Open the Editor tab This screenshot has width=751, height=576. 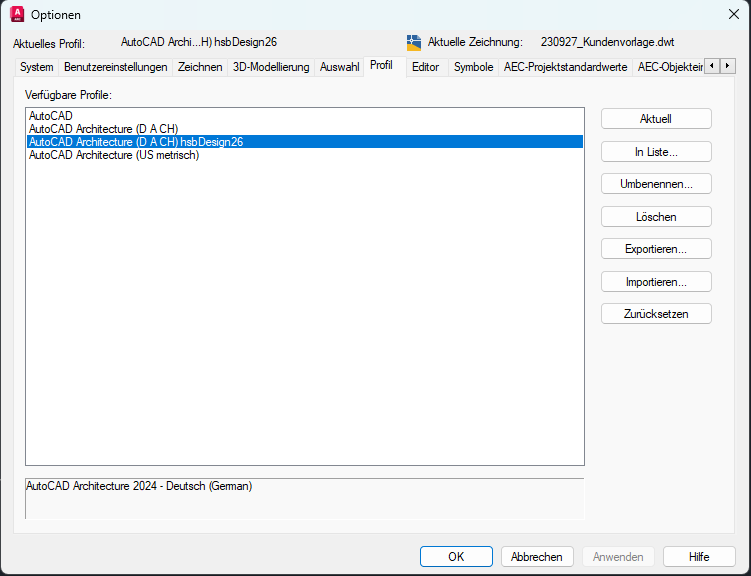[425, 67]
